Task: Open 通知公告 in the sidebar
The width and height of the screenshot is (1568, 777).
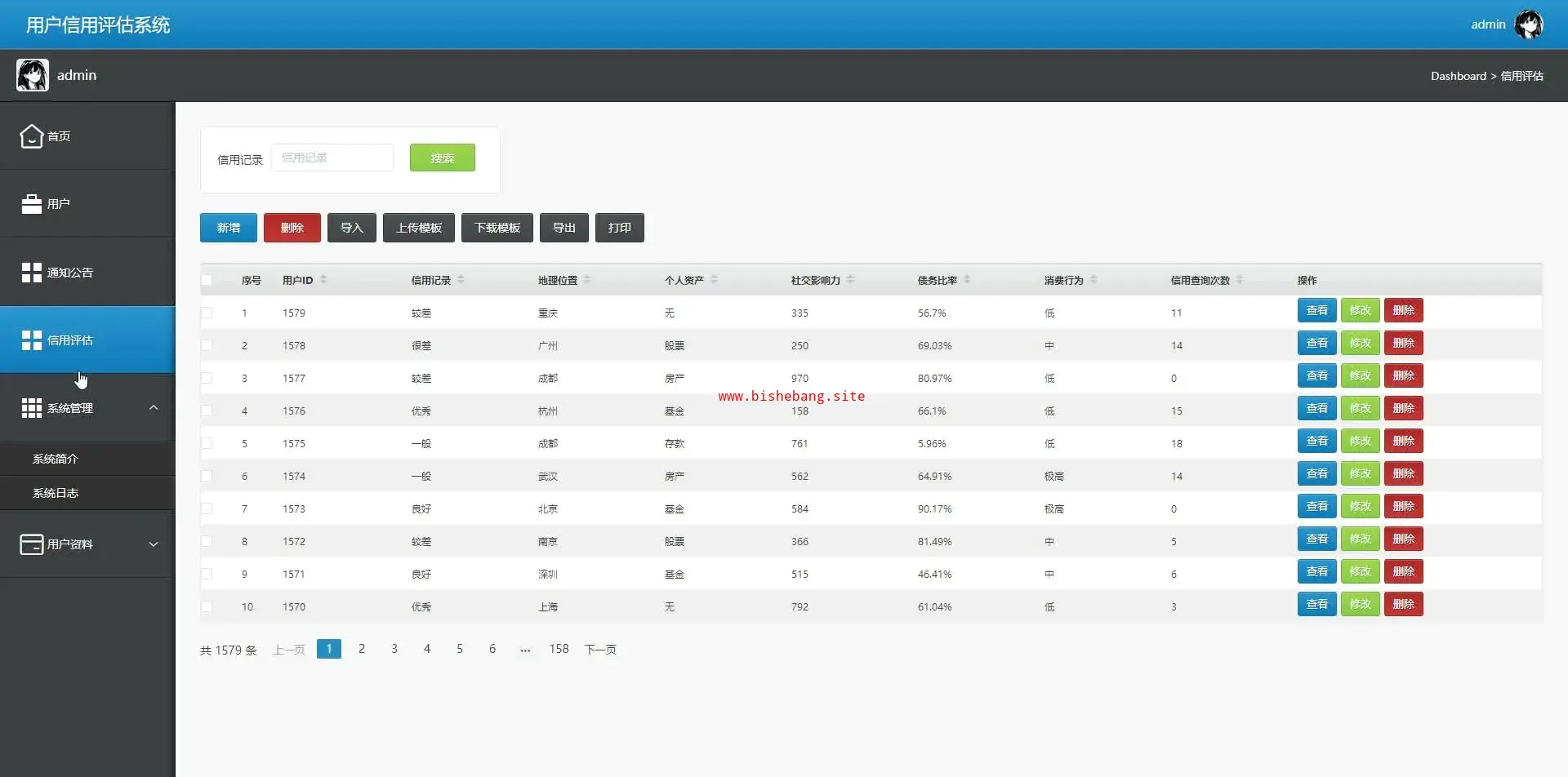Action: [87, 273]
